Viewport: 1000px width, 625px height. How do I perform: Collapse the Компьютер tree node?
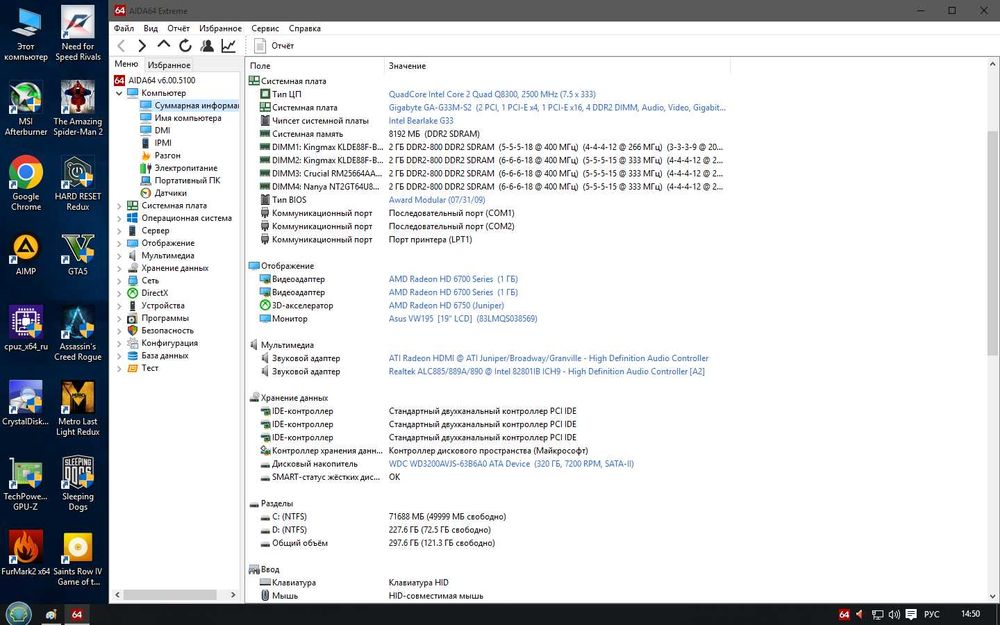[x=119, y=93]
